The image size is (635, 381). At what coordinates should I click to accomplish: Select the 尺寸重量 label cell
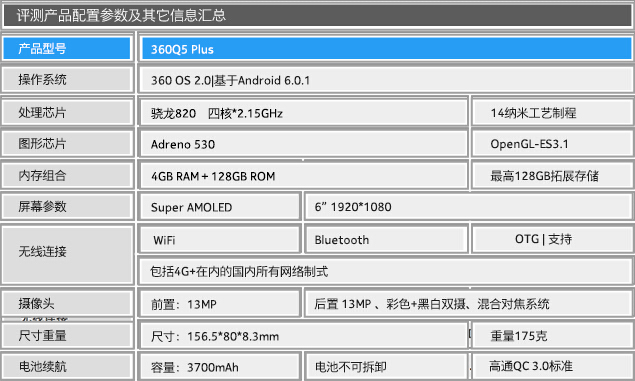pos(67,335)
